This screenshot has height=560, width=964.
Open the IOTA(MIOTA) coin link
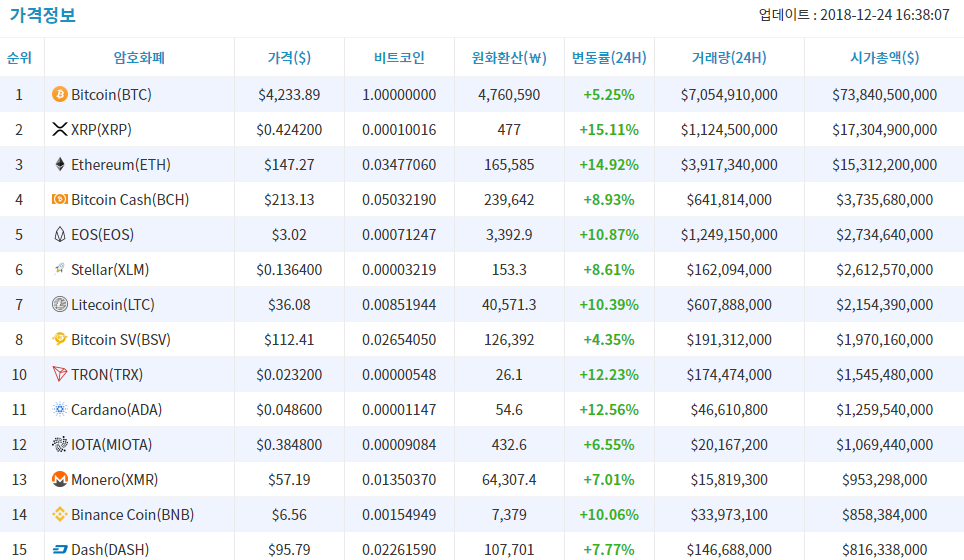coord(112,445)
